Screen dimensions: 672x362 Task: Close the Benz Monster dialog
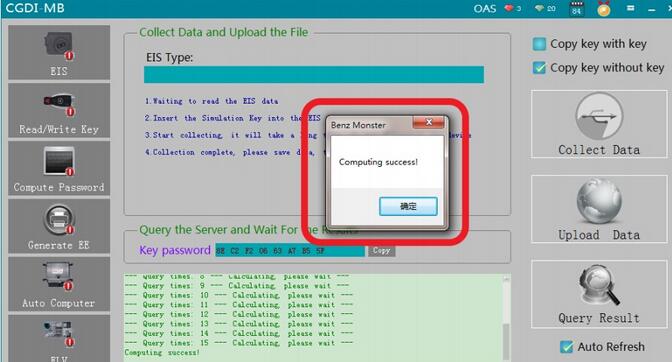(428, 123)
